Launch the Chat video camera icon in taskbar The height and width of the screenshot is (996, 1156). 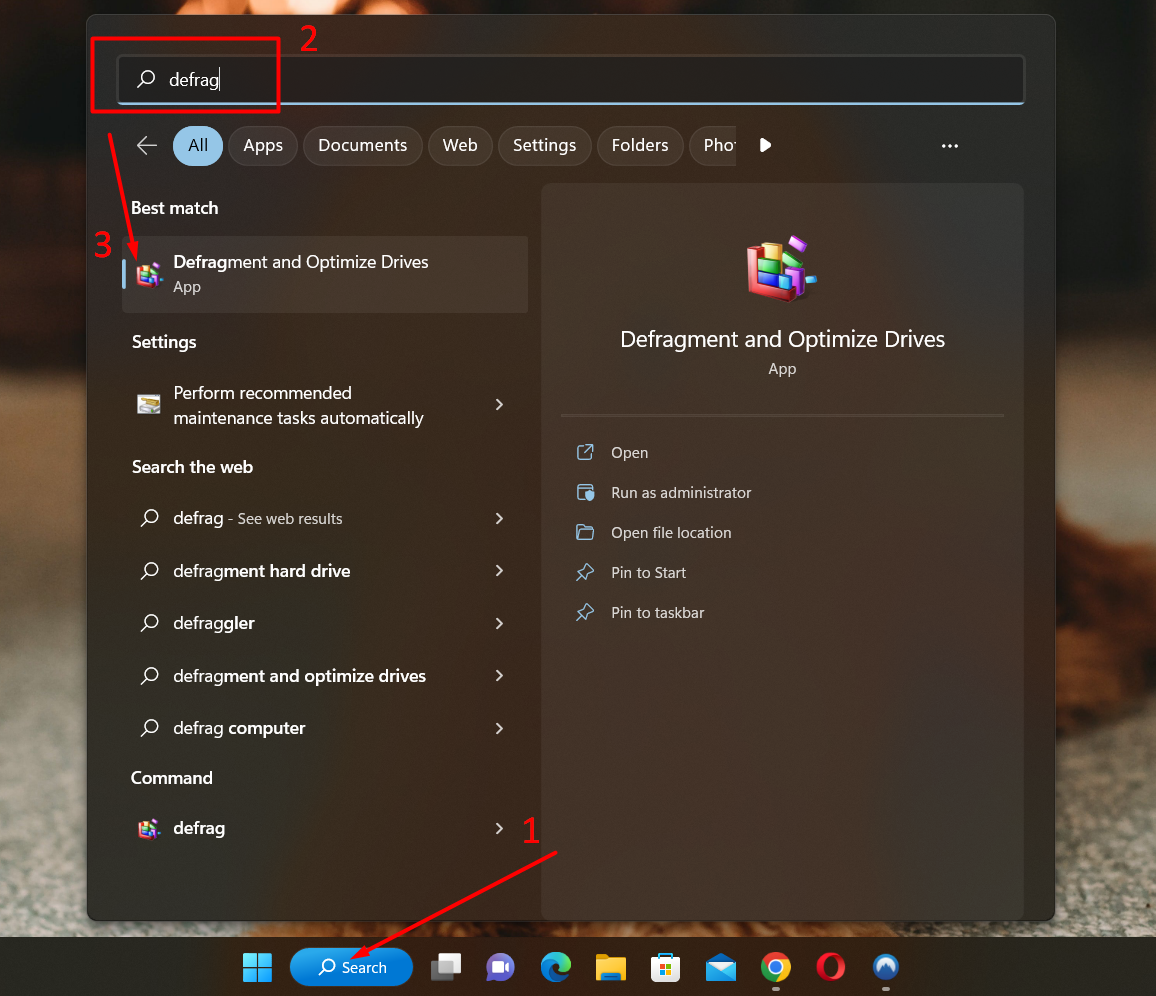pos(500,967)
